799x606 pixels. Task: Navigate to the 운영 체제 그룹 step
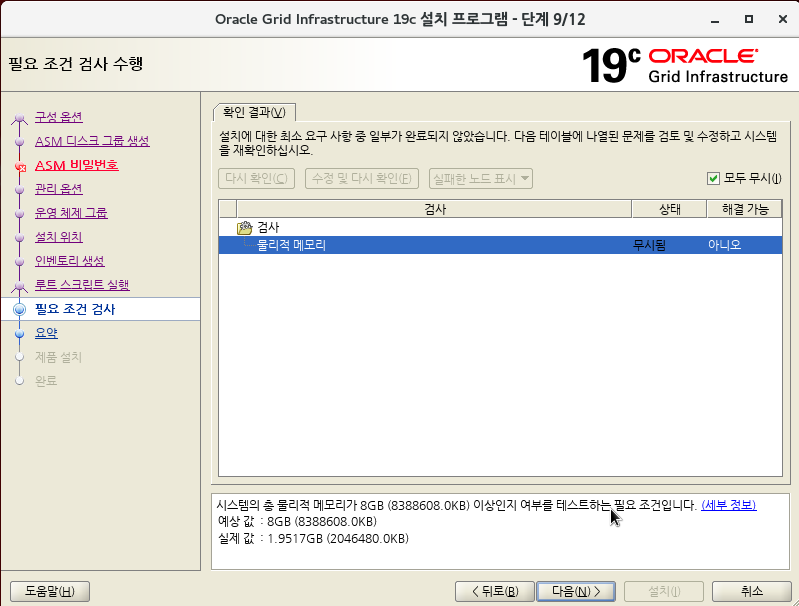point(71,213)
